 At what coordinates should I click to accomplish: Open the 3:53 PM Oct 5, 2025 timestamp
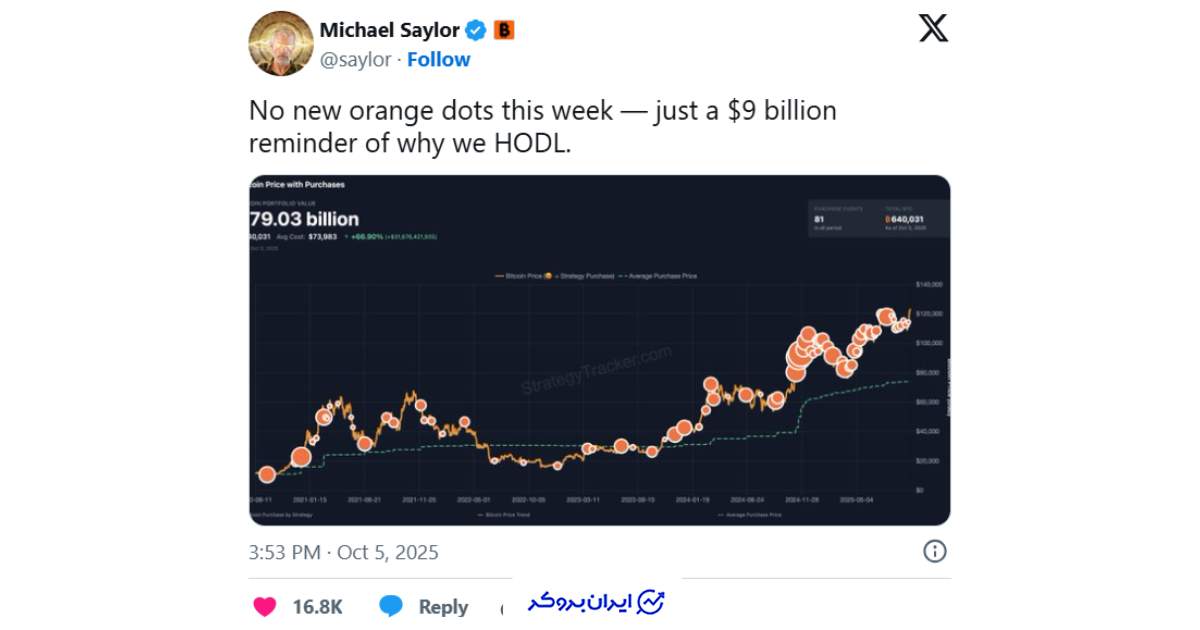tap(344, 552)
